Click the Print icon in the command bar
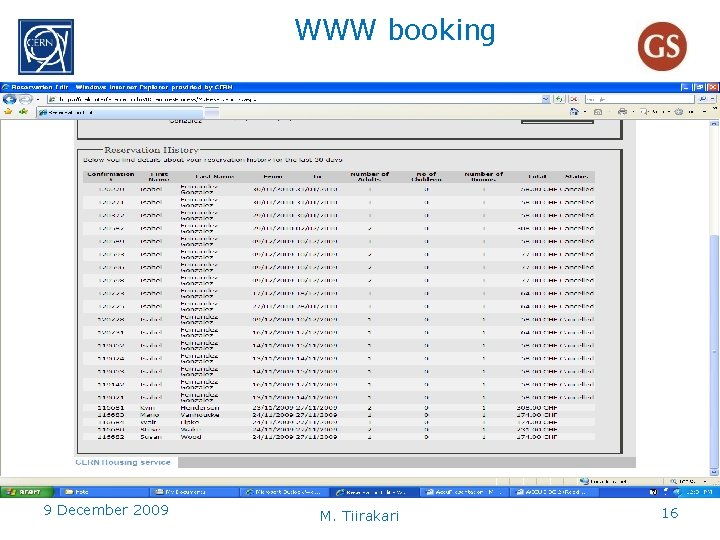The height and width of the screenshot is (540, 720). [622, 112]
